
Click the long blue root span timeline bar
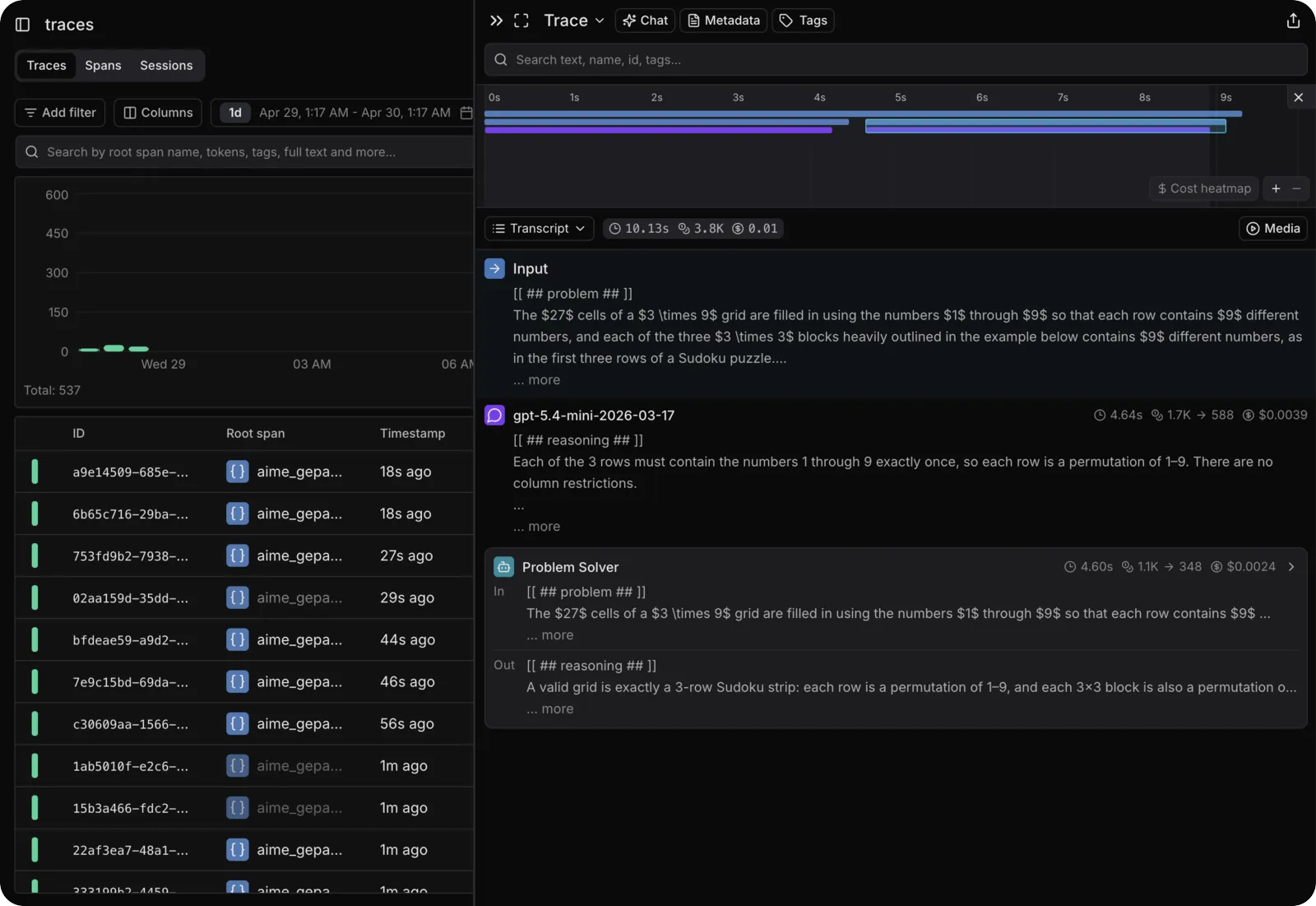click(x=863, y=114)
